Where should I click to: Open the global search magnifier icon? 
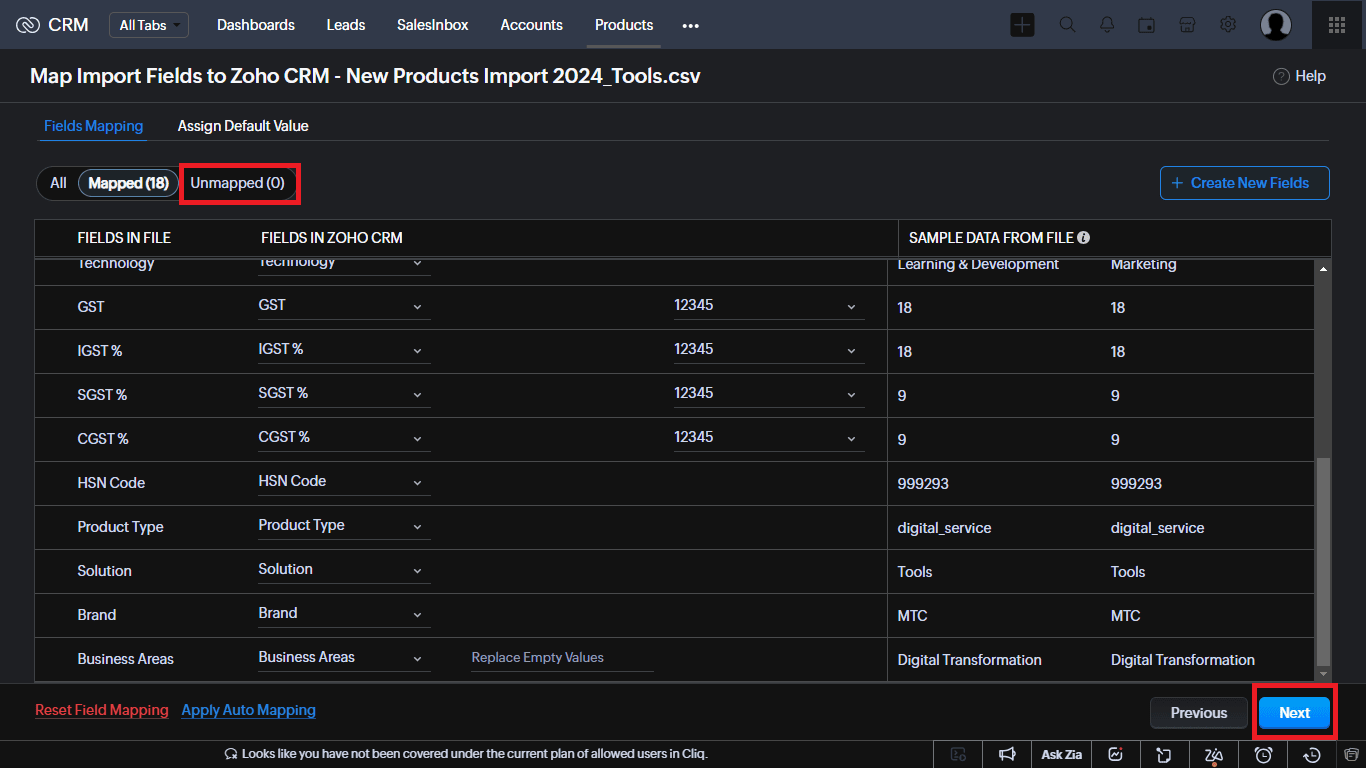click(x=1067, y=25)
